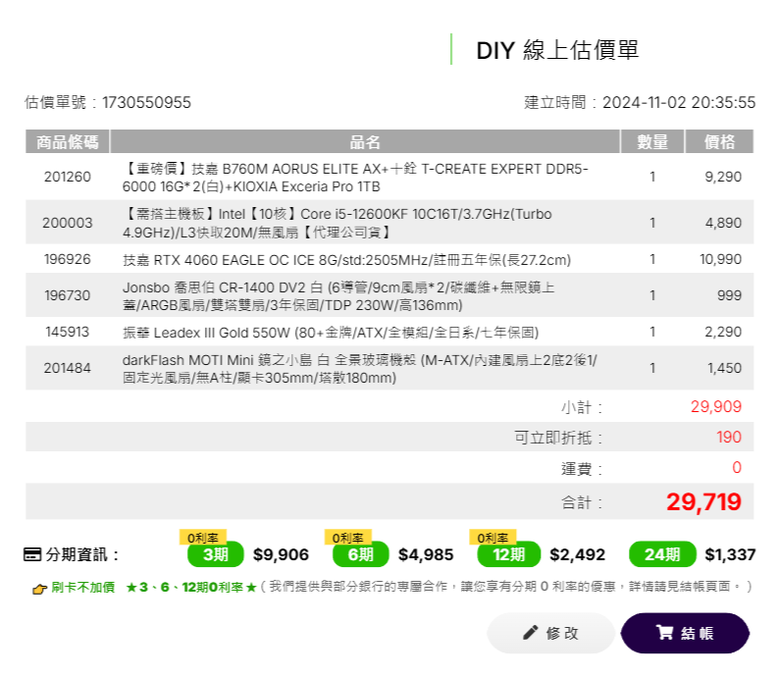Viewport: 780px width, 677px height.
Task: Click the Jonsbo CR-1400 DV2 product name
Action: click(x=338, y=296)
